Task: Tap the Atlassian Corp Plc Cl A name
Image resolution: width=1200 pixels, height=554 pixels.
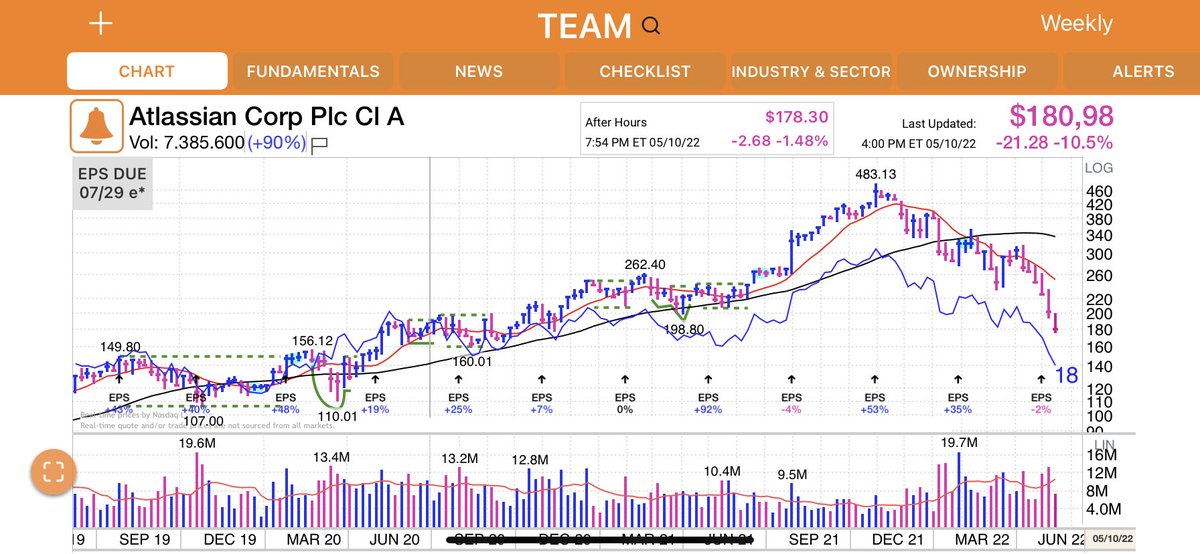Action: coord(267,117)
